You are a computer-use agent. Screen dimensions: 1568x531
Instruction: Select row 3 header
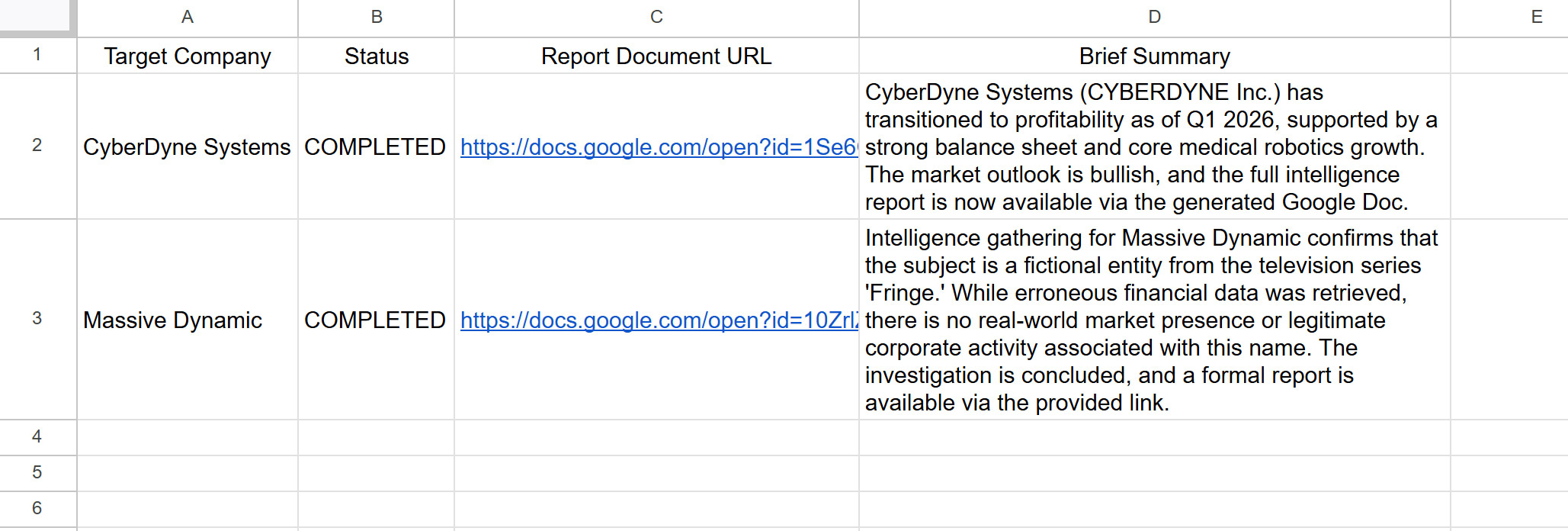pyautogui.click(x=37, y=320)
